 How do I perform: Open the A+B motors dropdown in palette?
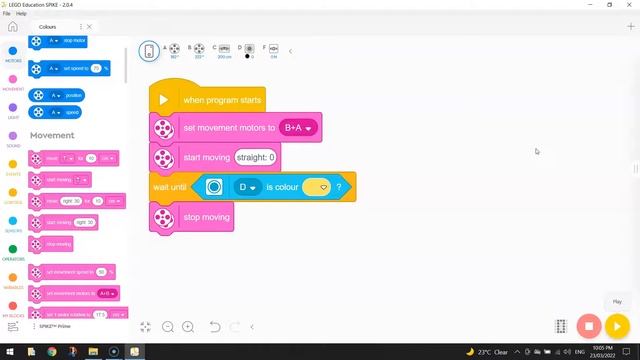[107, 293]
